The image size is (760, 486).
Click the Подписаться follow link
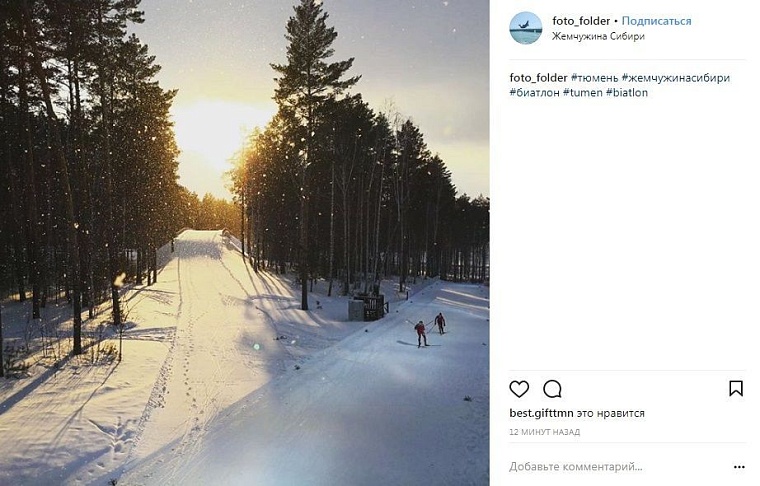(x=656, y=21)
